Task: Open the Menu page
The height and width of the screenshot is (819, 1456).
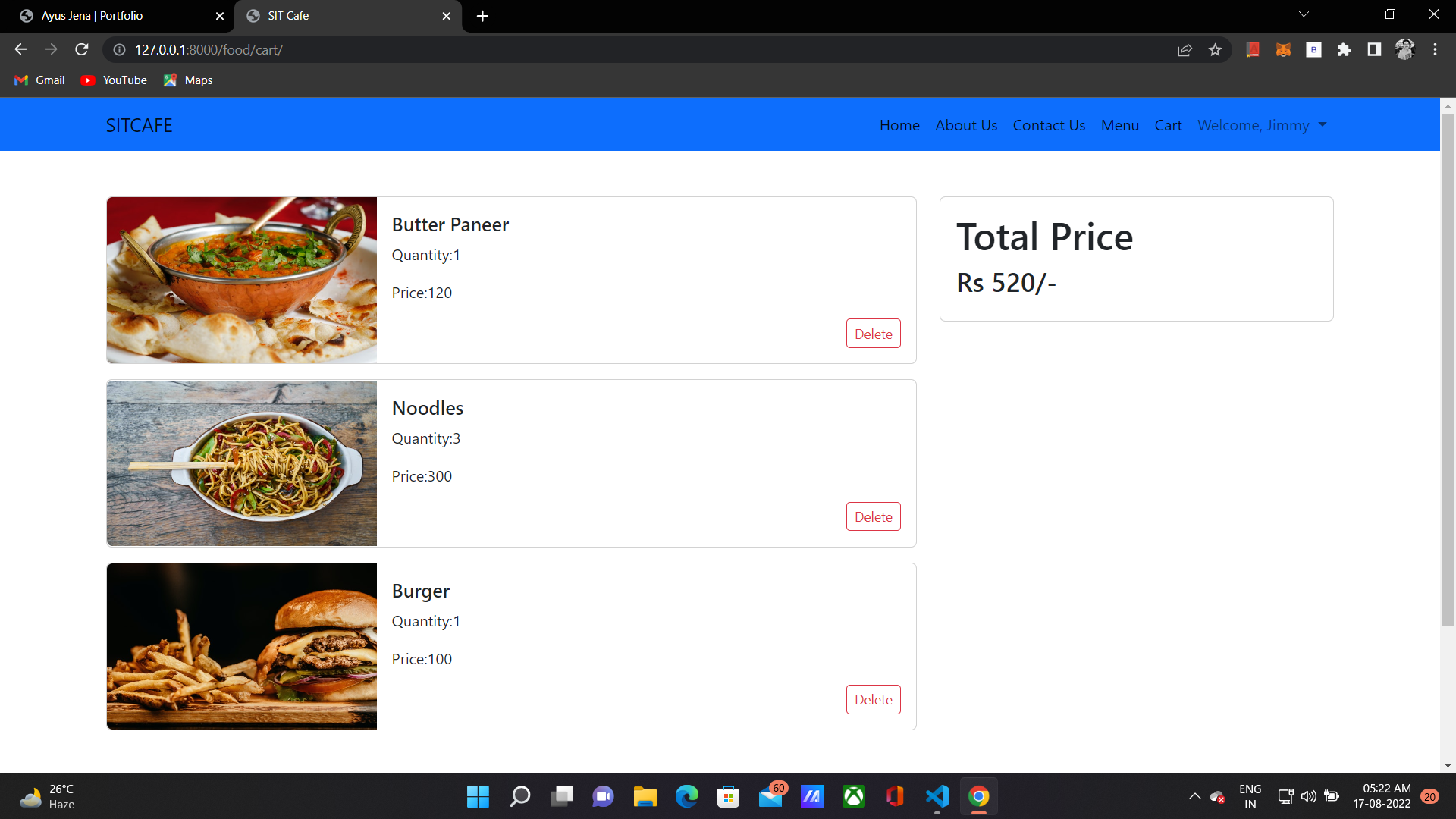Action: point(1120,125)
